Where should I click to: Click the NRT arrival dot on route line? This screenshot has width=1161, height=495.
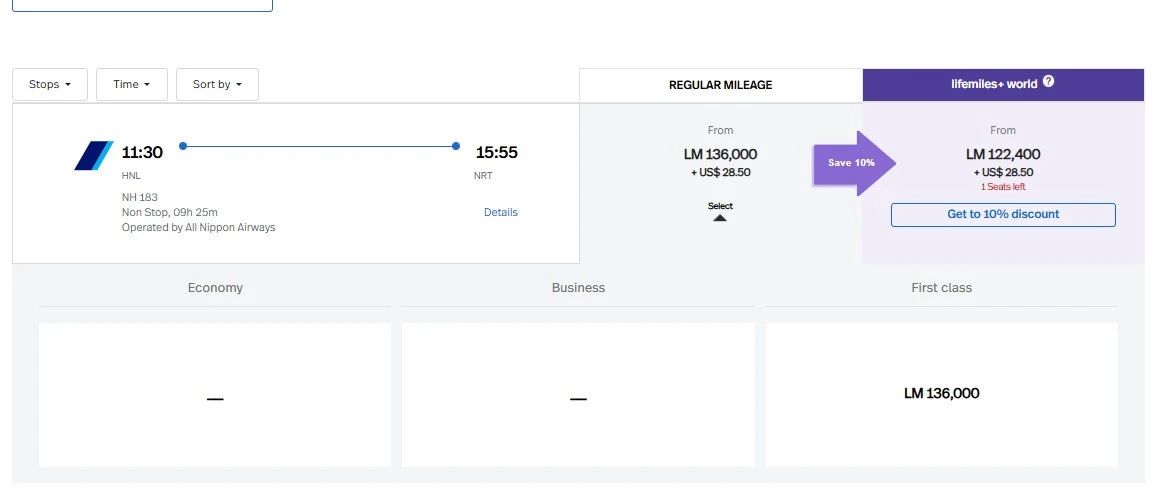(x=456, y=146)
